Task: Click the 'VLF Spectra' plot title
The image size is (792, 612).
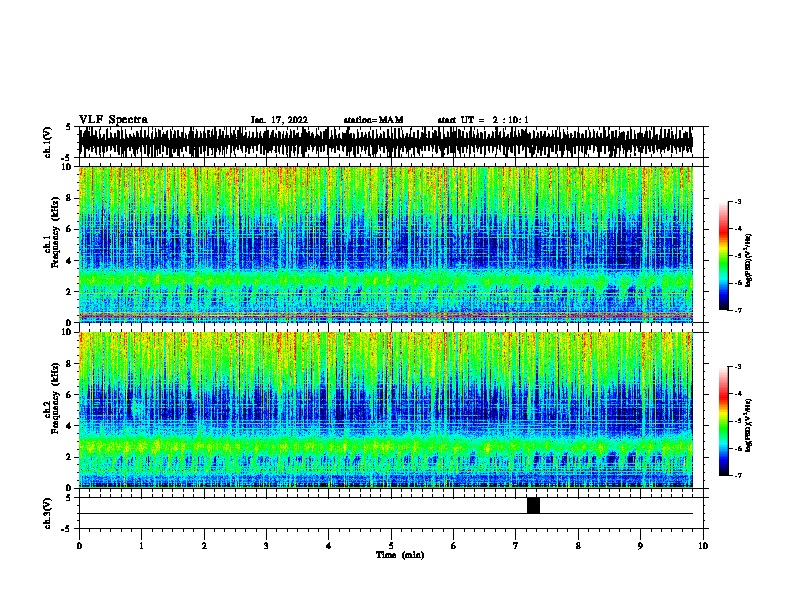Action: click(x=113, y=120)
